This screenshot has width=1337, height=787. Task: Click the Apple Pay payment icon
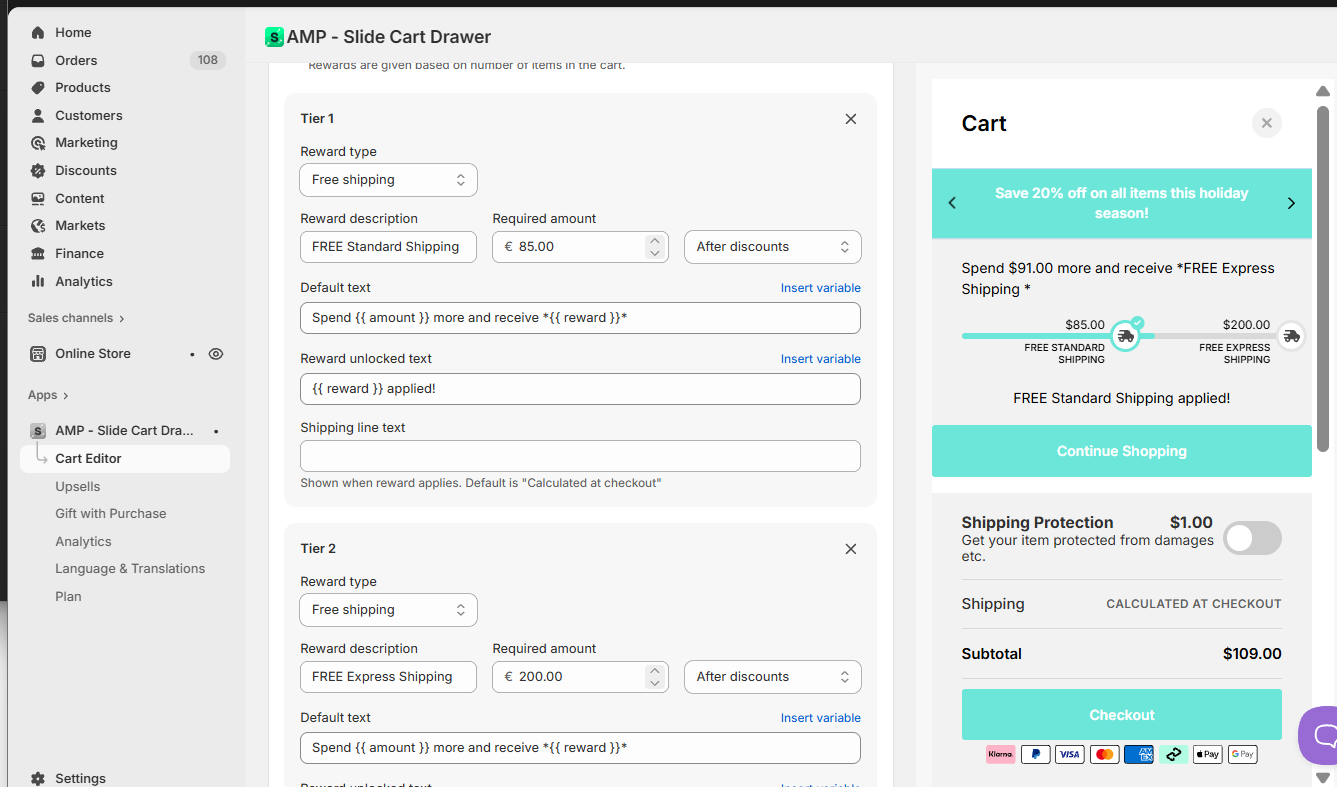pos(1208,754)
